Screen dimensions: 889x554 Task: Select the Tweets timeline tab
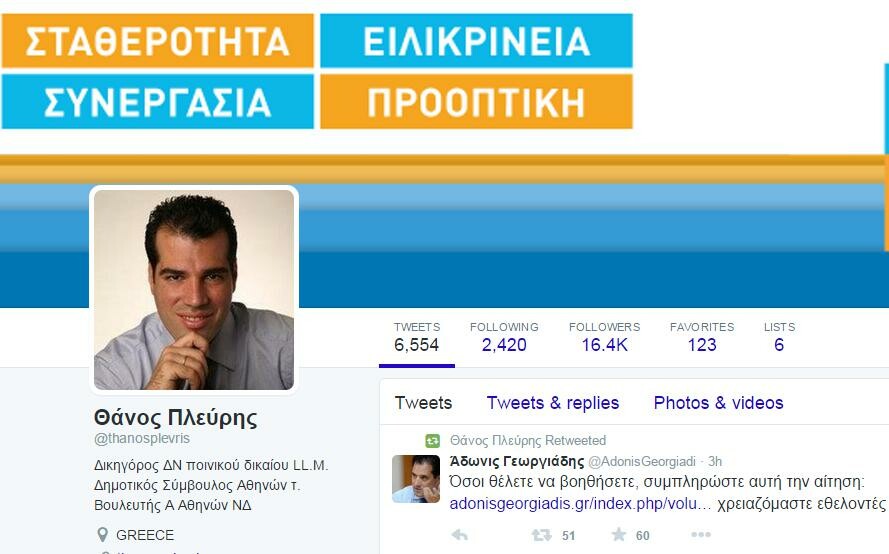tap(424, 403)
